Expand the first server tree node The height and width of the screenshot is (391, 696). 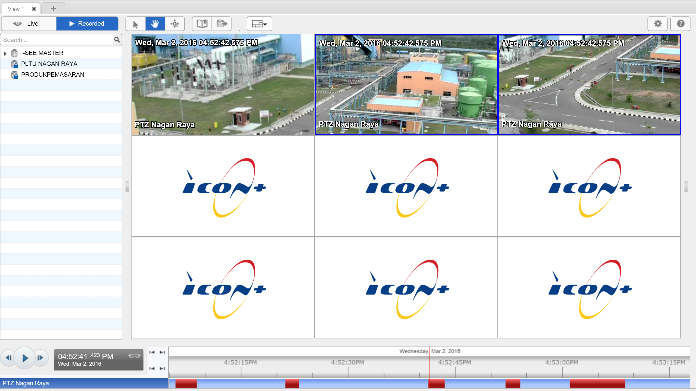point(5,53)
